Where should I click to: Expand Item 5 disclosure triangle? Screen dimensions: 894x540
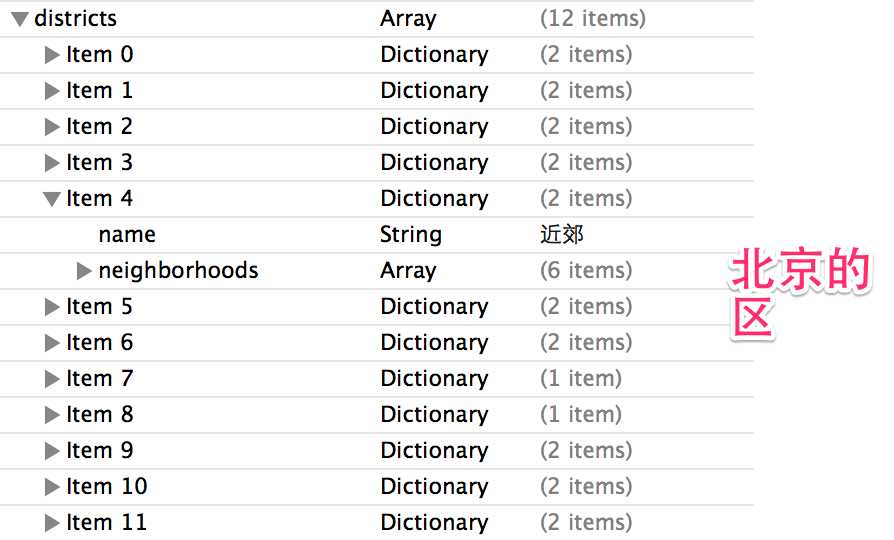[52, 307]
